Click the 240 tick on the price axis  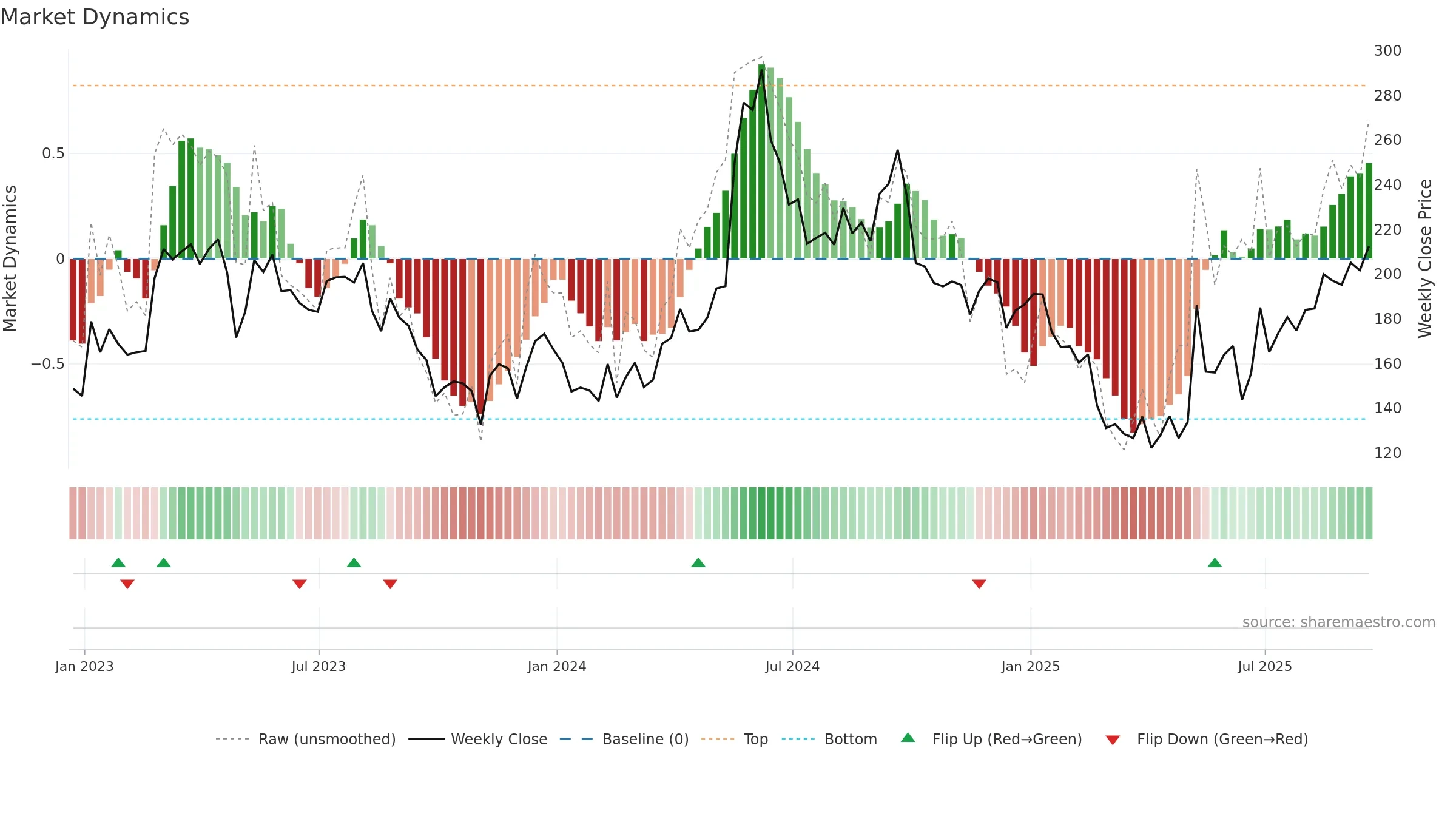click(1388, 185)
